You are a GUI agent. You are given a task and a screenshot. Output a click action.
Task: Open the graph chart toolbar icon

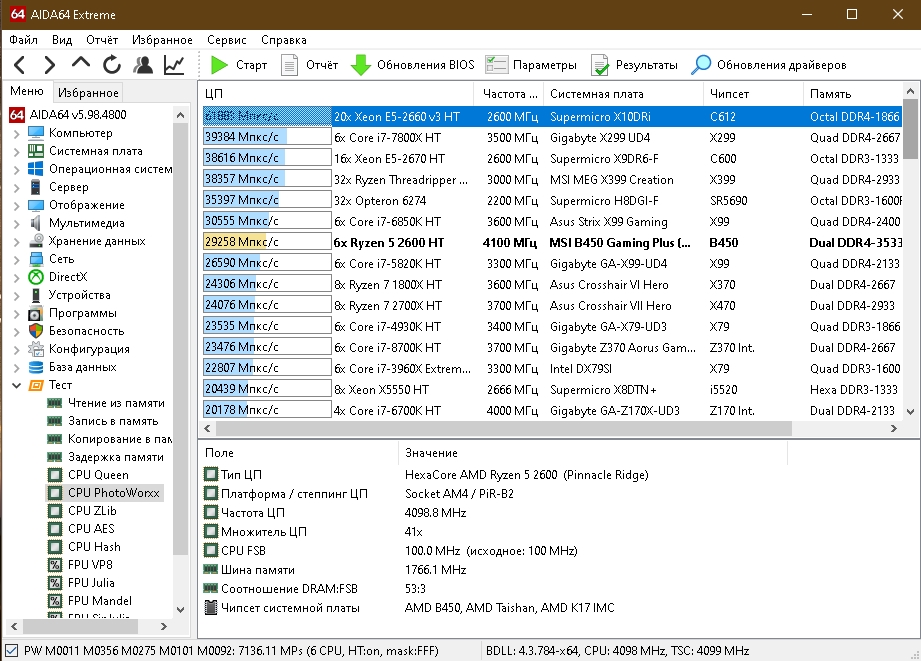pos(174,65)
